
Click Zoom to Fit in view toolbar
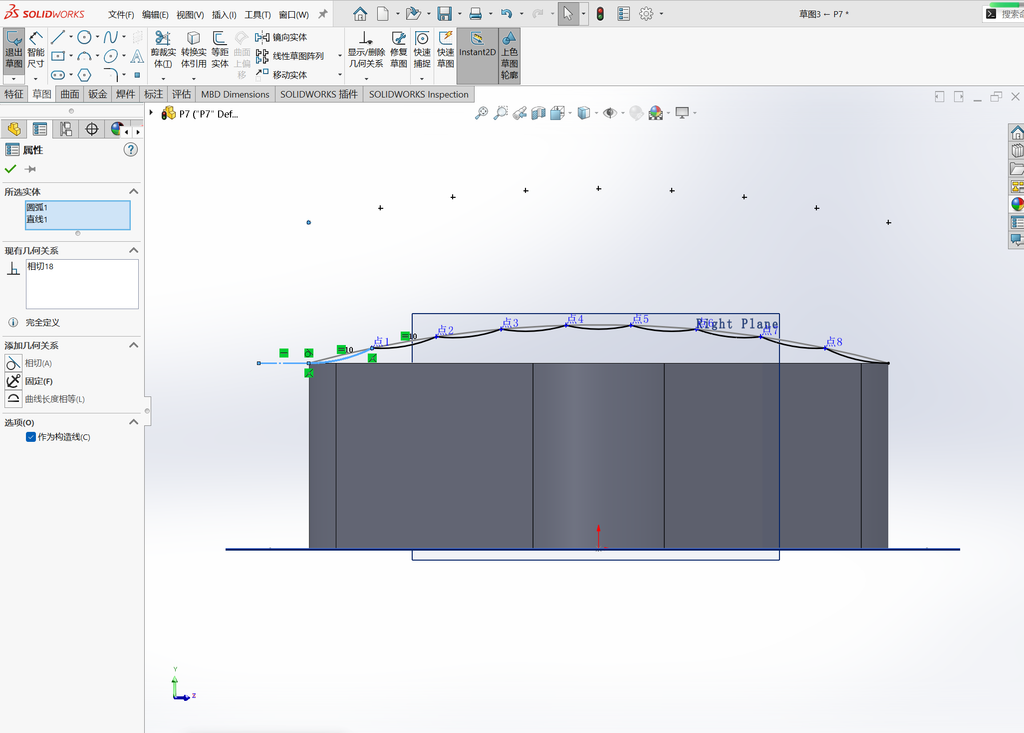click(x=481, y=113)
